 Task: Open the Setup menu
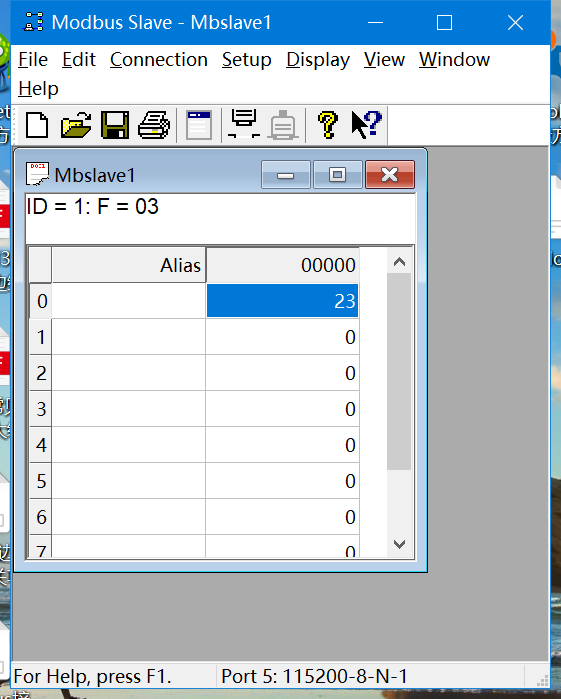(x=247, y=60)
